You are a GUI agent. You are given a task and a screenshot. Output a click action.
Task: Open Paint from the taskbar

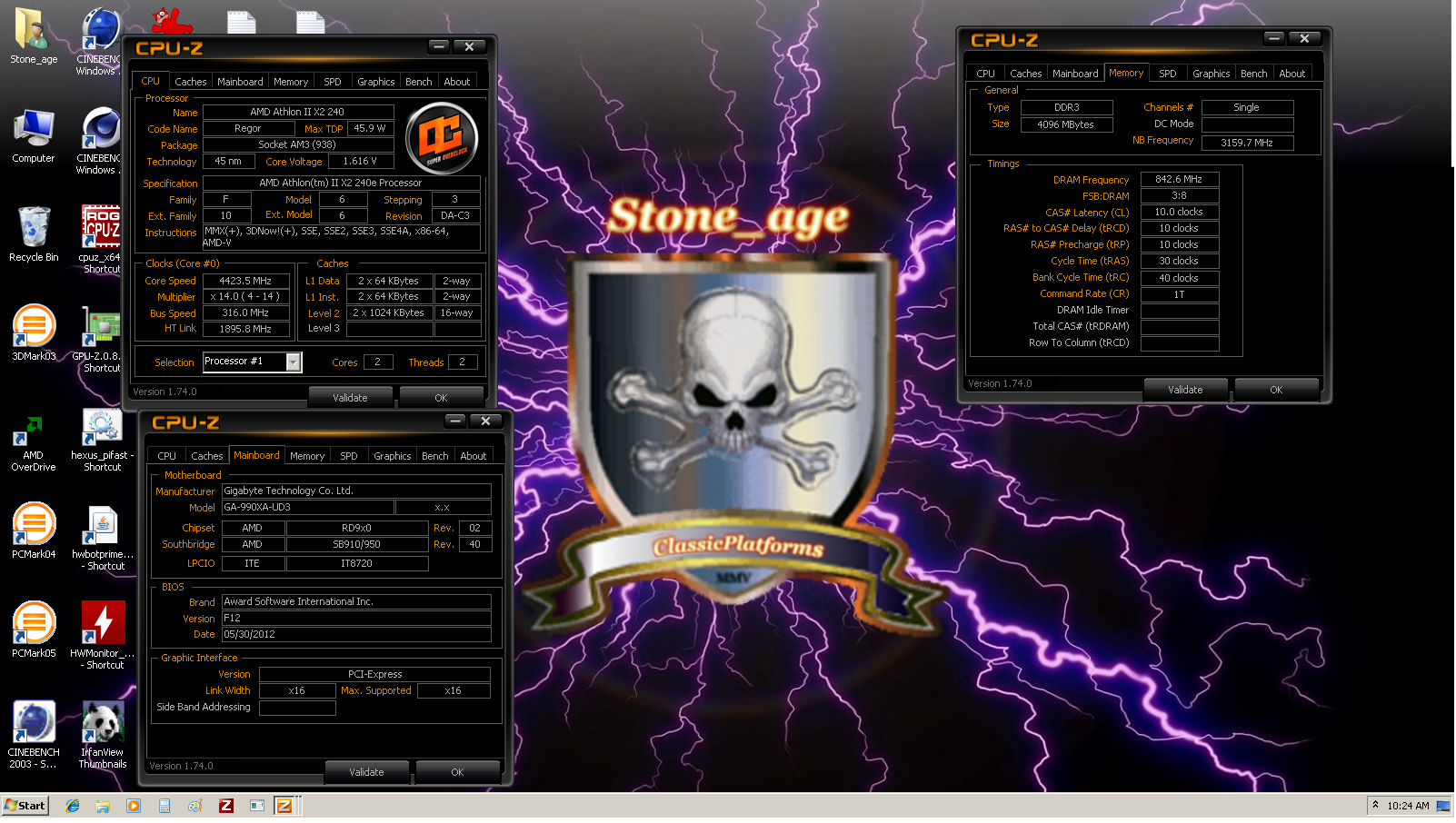pyautogui.click(x=194, y=806)
